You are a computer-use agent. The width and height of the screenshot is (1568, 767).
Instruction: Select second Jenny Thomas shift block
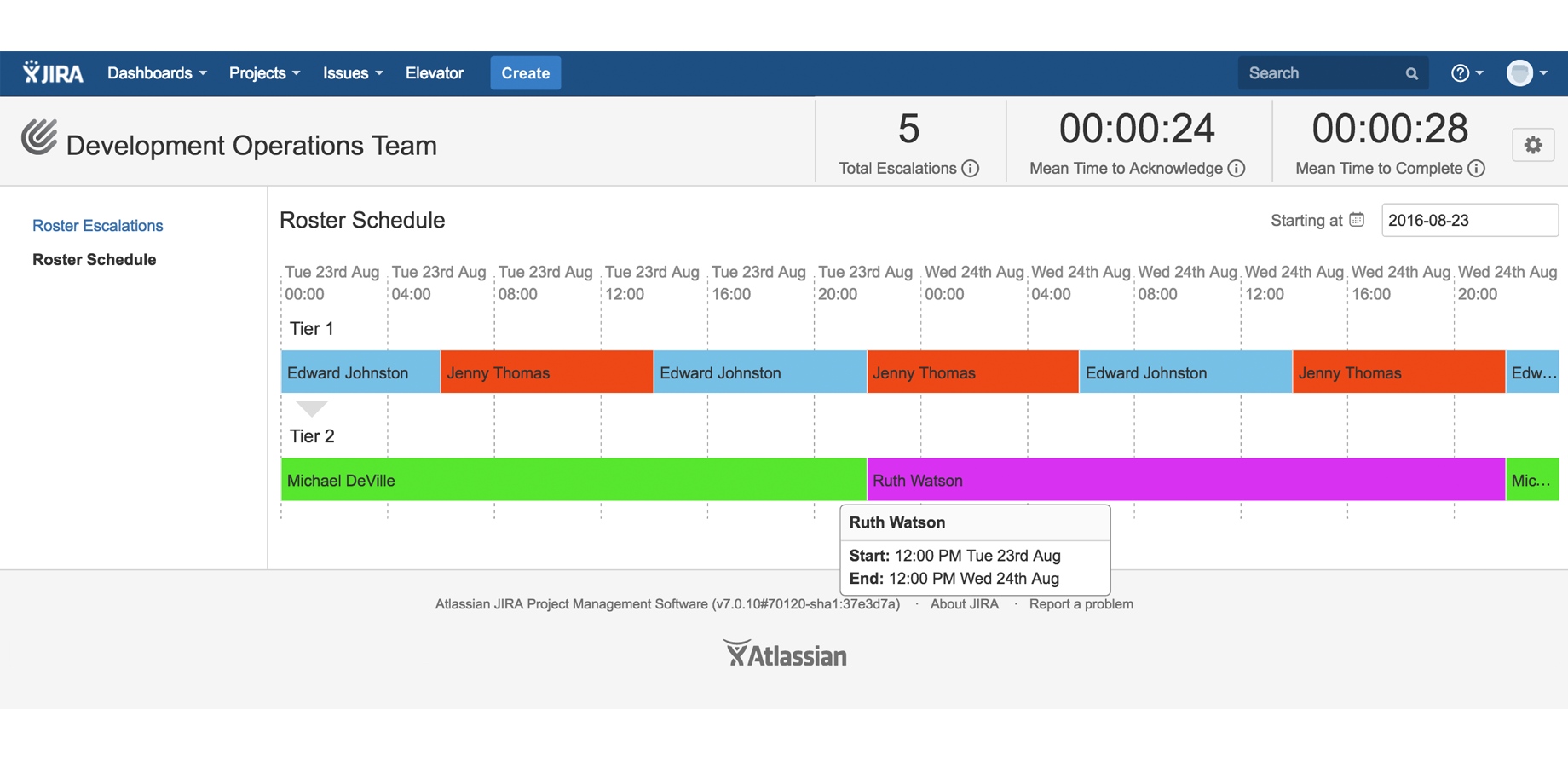[973, 372]
